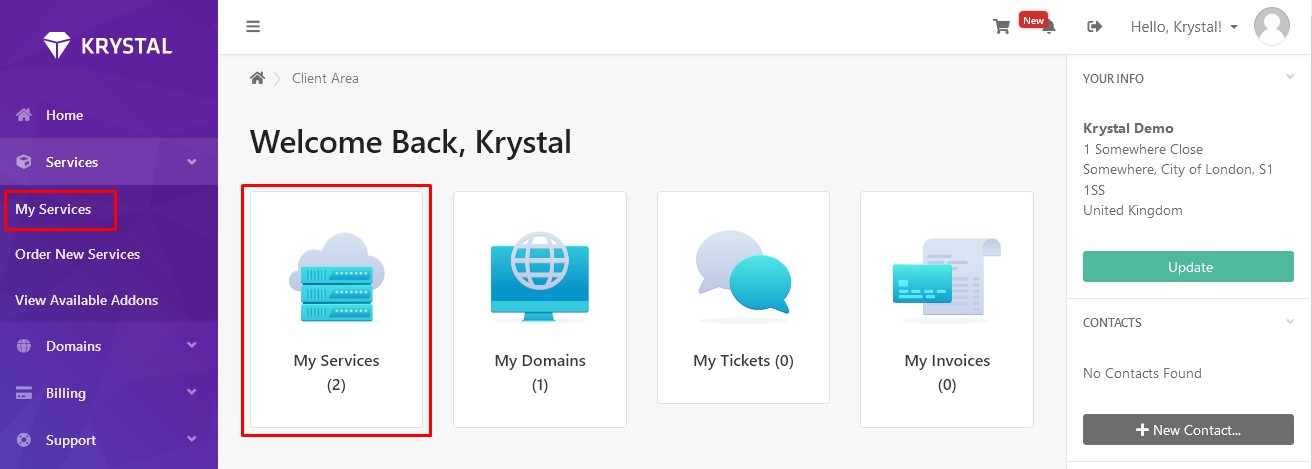This screenshot has height=469, width=1312.
Task: Click the chat bubbles icon on My Tickets card
Action: (743, 278)
